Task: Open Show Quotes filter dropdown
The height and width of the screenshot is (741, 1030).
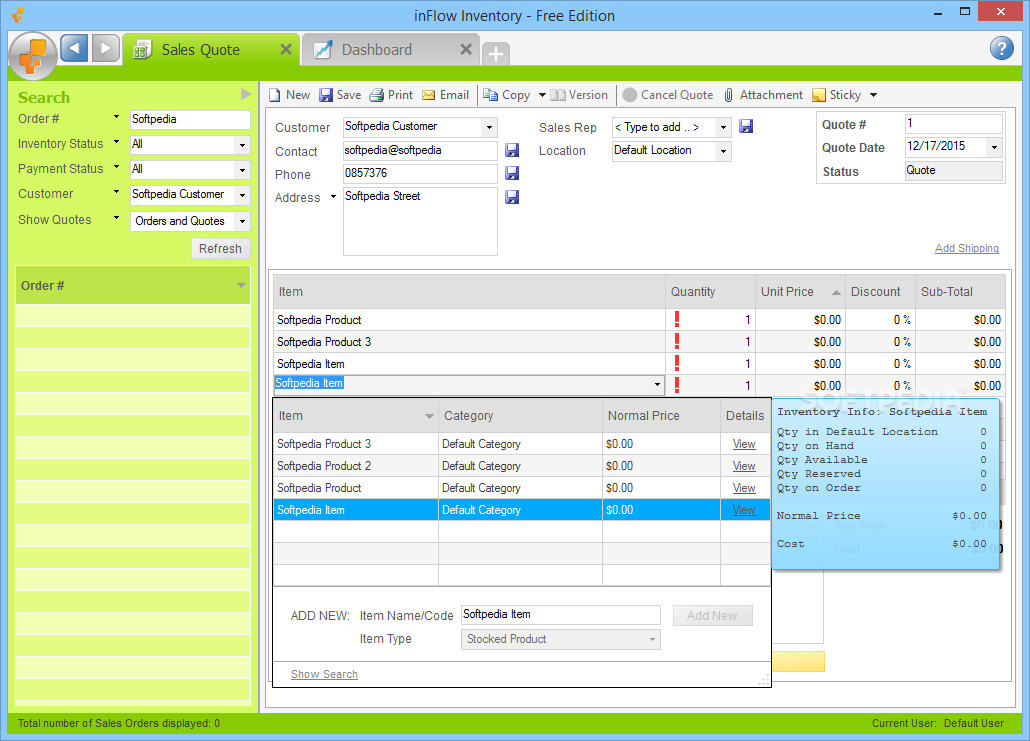Action: (242, 221)
